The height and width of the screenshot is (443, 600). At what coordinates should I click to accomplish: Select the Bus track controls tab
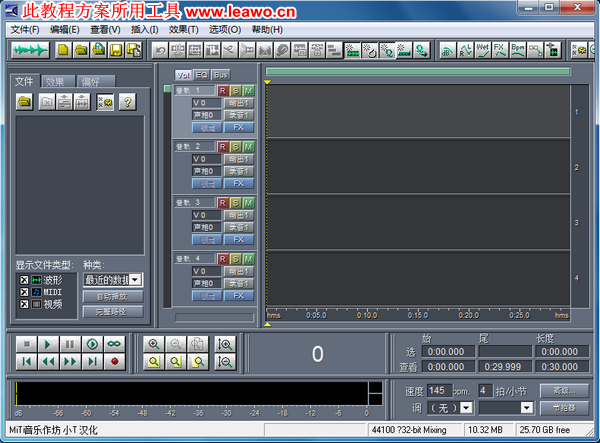(220, 75)
